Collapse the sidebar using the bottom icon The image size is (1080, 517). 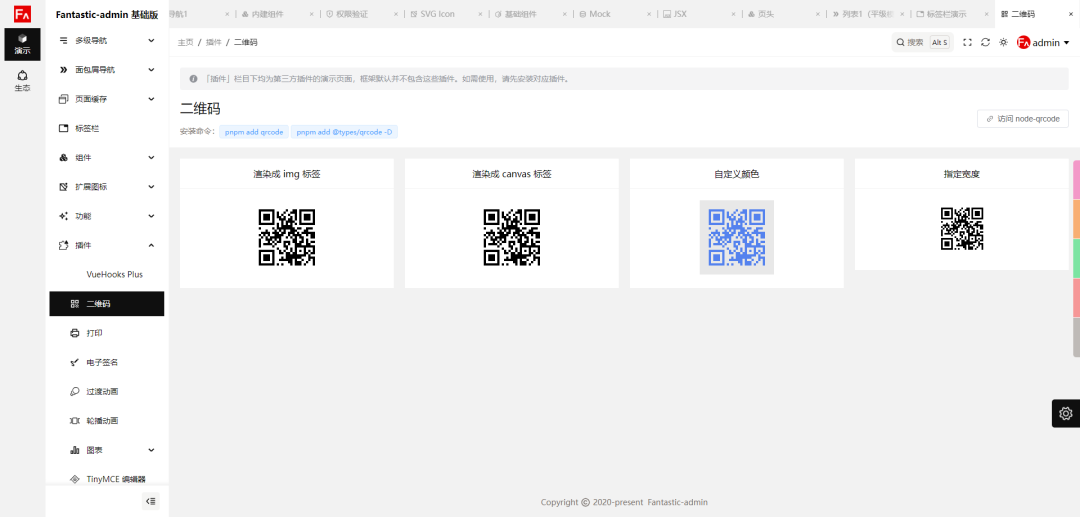coord(150,501)
